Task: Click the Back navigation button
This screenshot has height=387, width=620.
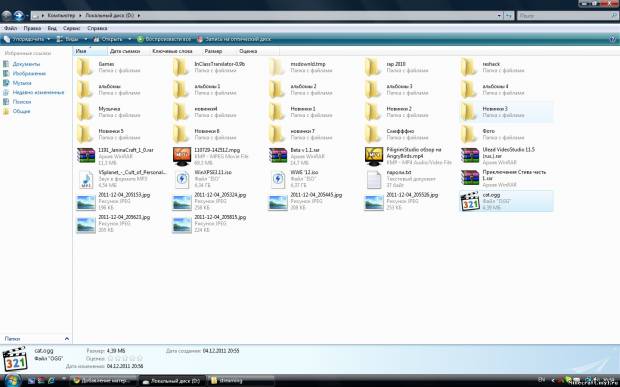Action: 6,16
